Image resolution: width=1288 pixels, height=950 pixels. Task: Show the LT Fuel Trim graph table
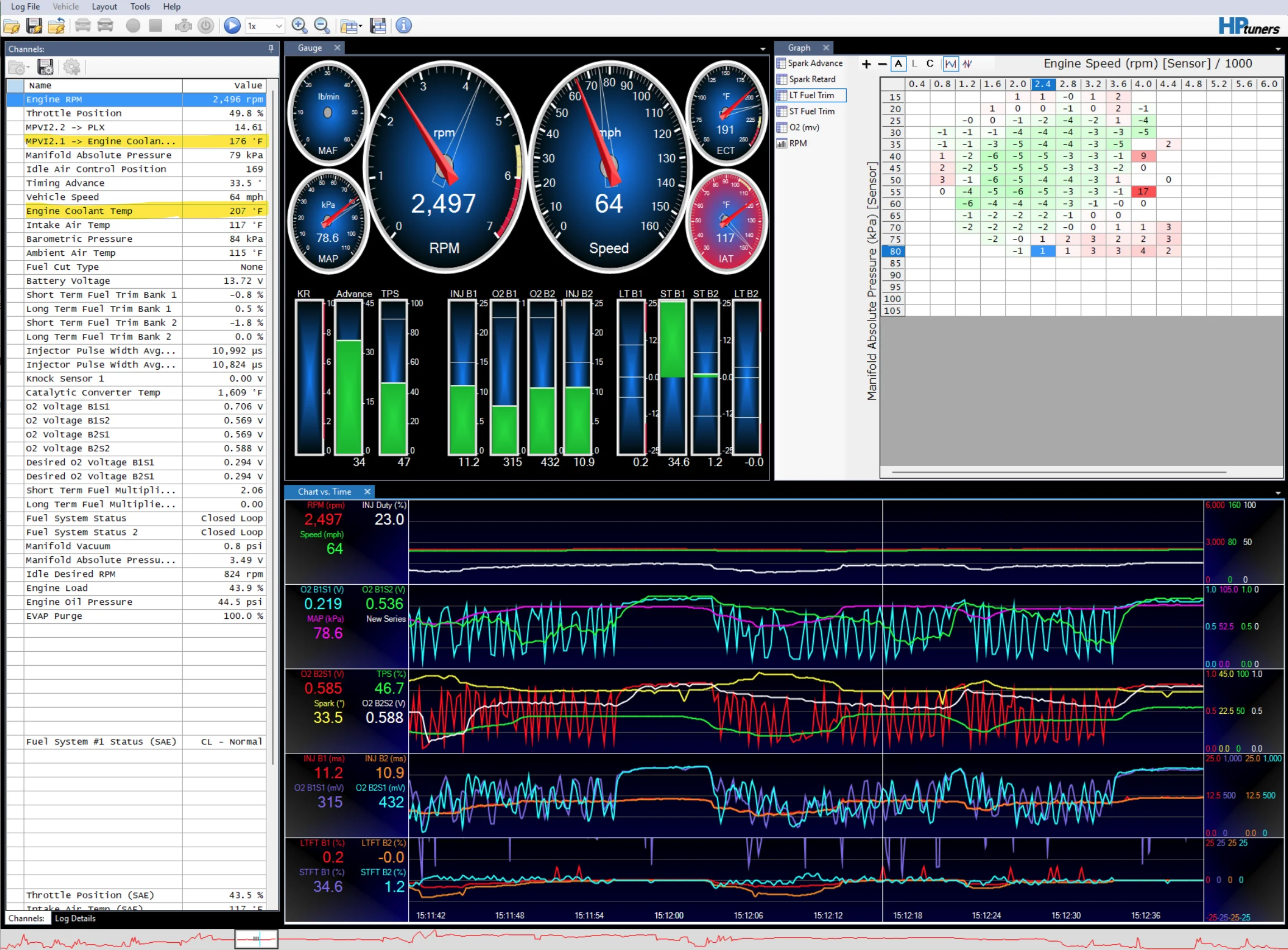[x=811, y=96]
